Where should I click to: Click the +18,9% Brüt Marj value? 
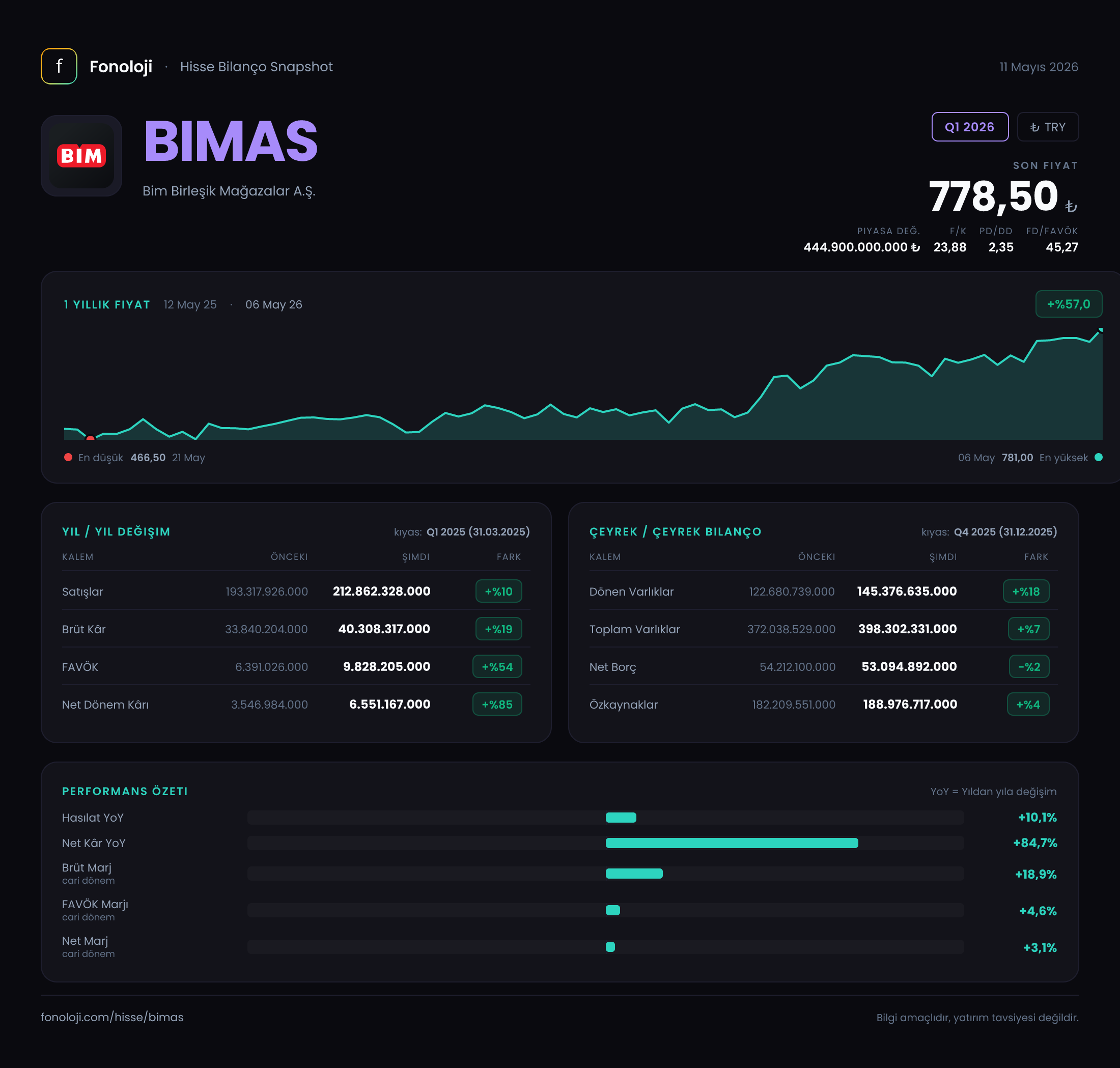(1035, 874)
